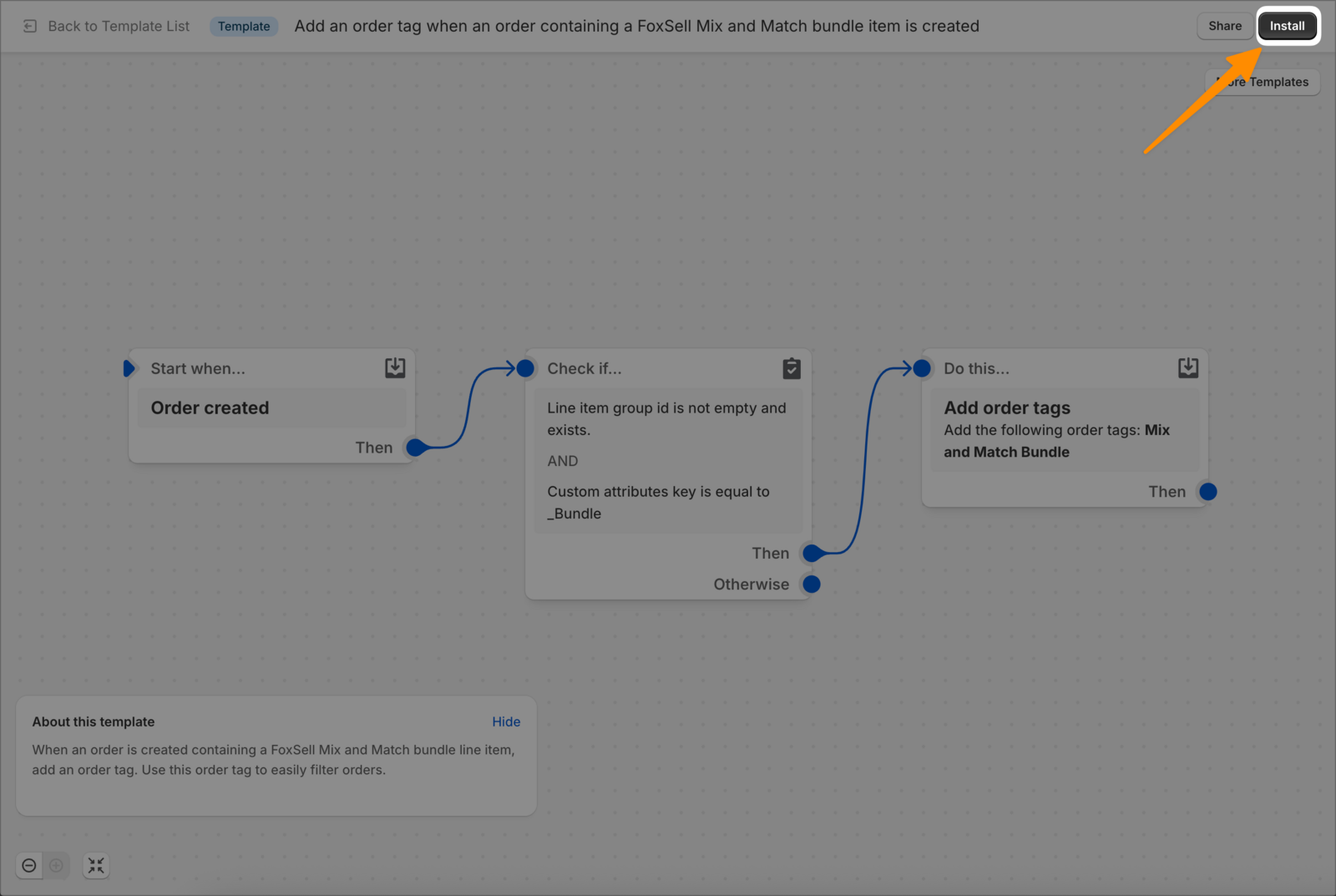This screenshot has width=1336, height=896.
Task: Go Back to Template List
Action: click(118, 26)
